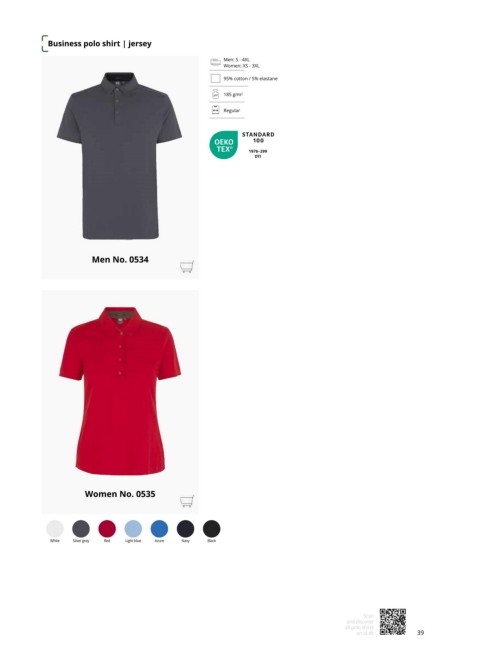
Task: Select the Silver grey color swatch
Action: 81,529
